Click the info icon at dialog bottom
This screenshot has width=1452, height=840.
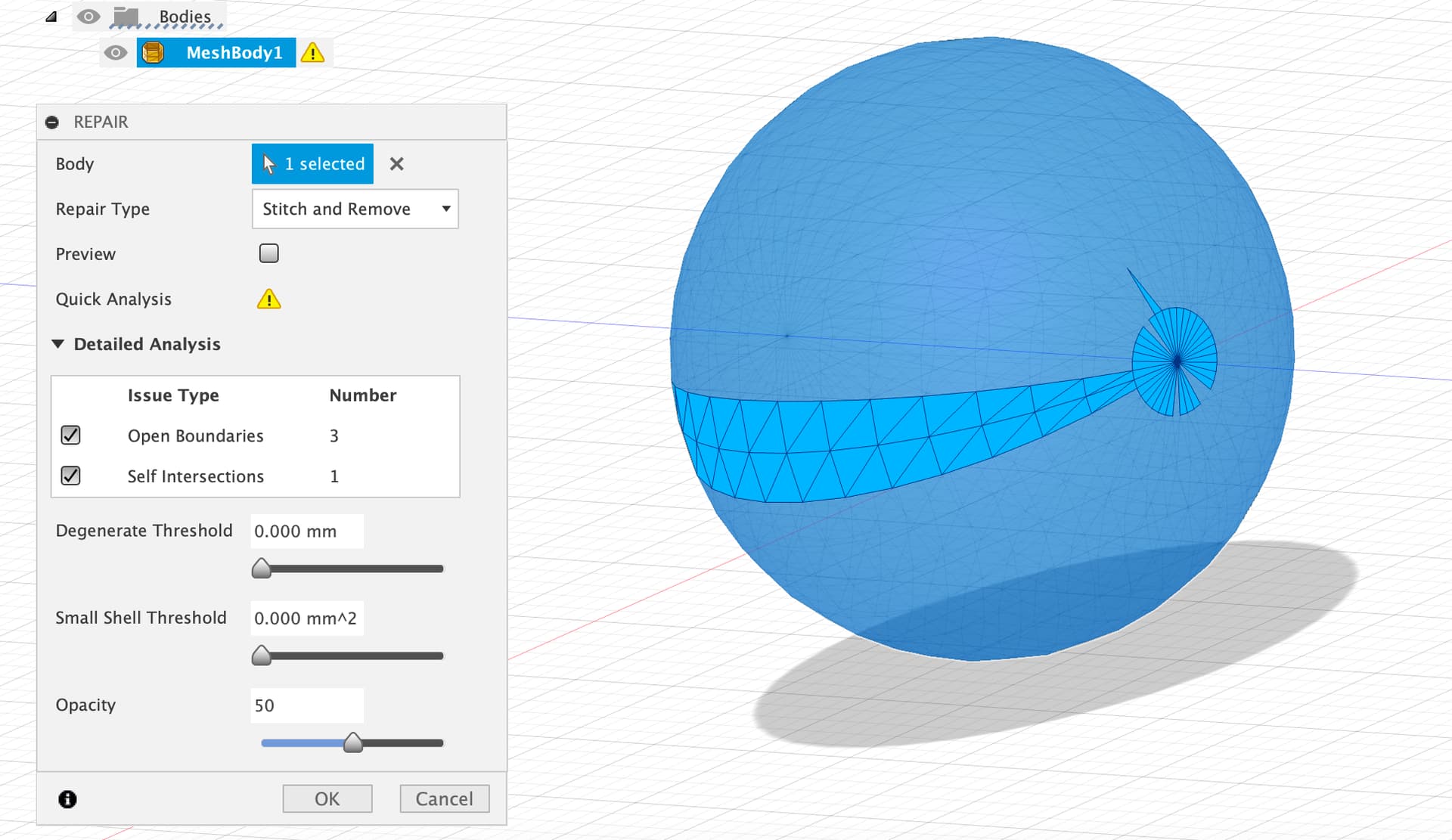(x=67, y=799)
